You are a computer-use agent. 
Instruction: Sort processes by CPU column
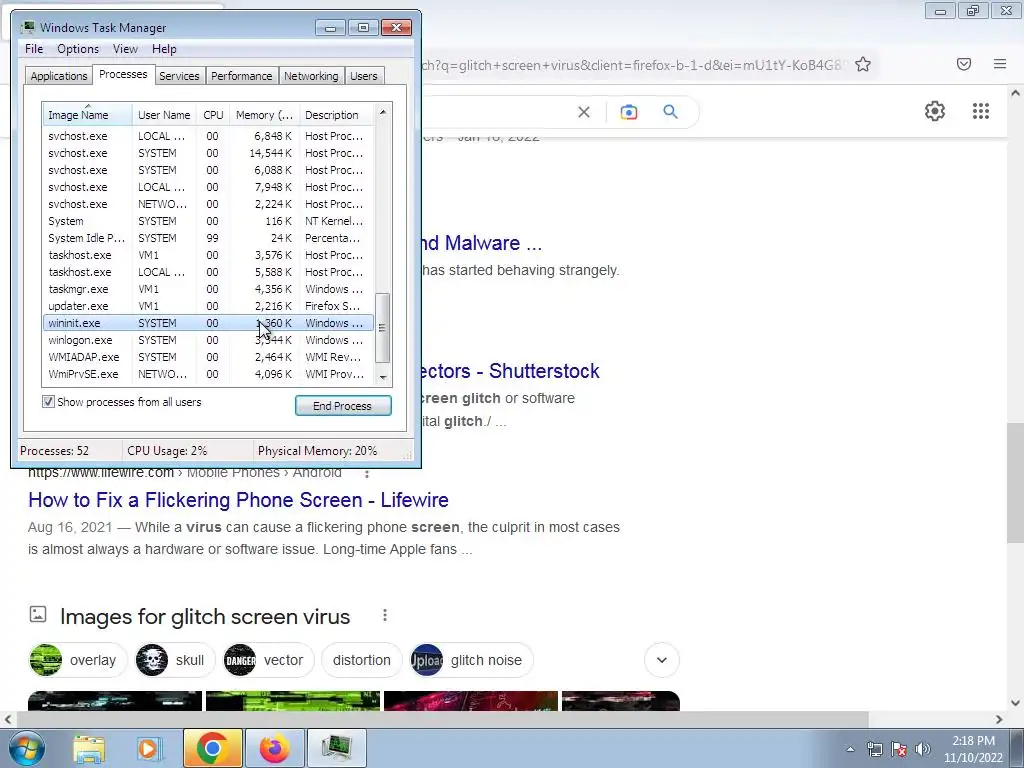coord(213,114)
